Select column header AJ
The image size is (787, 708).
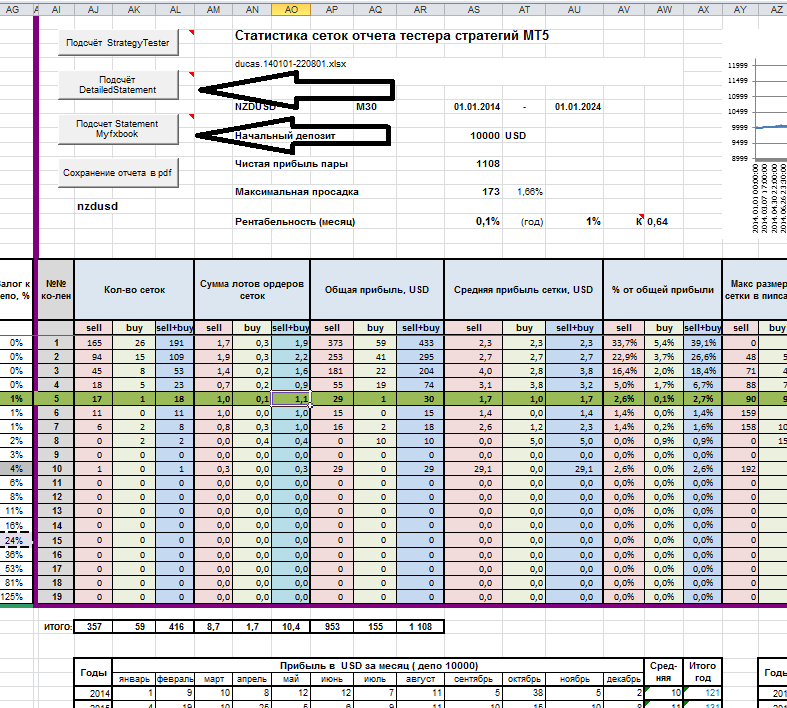point(93,10)
